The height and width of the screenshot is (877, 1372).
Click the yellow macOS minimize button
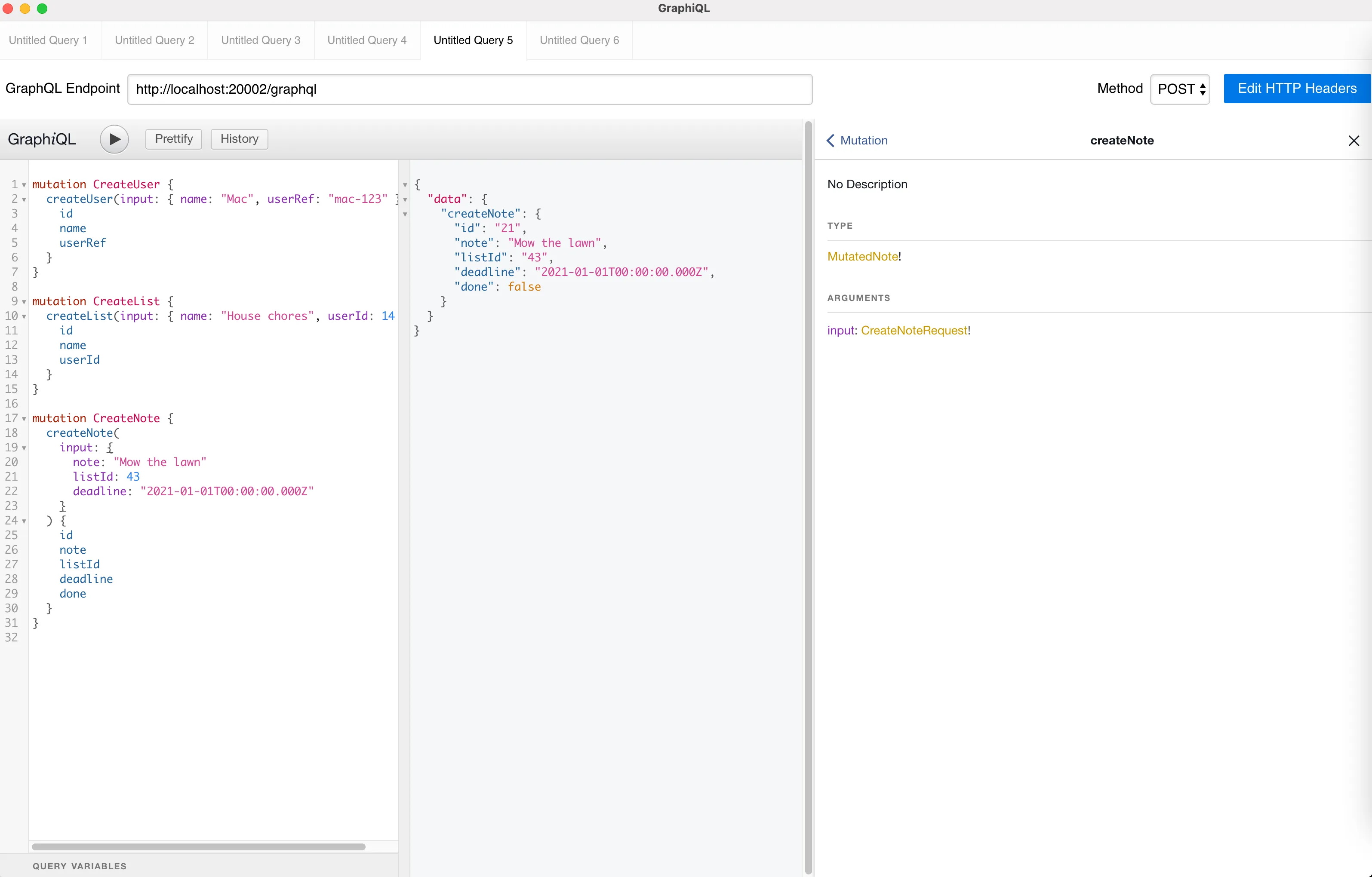tap(25, 9)
